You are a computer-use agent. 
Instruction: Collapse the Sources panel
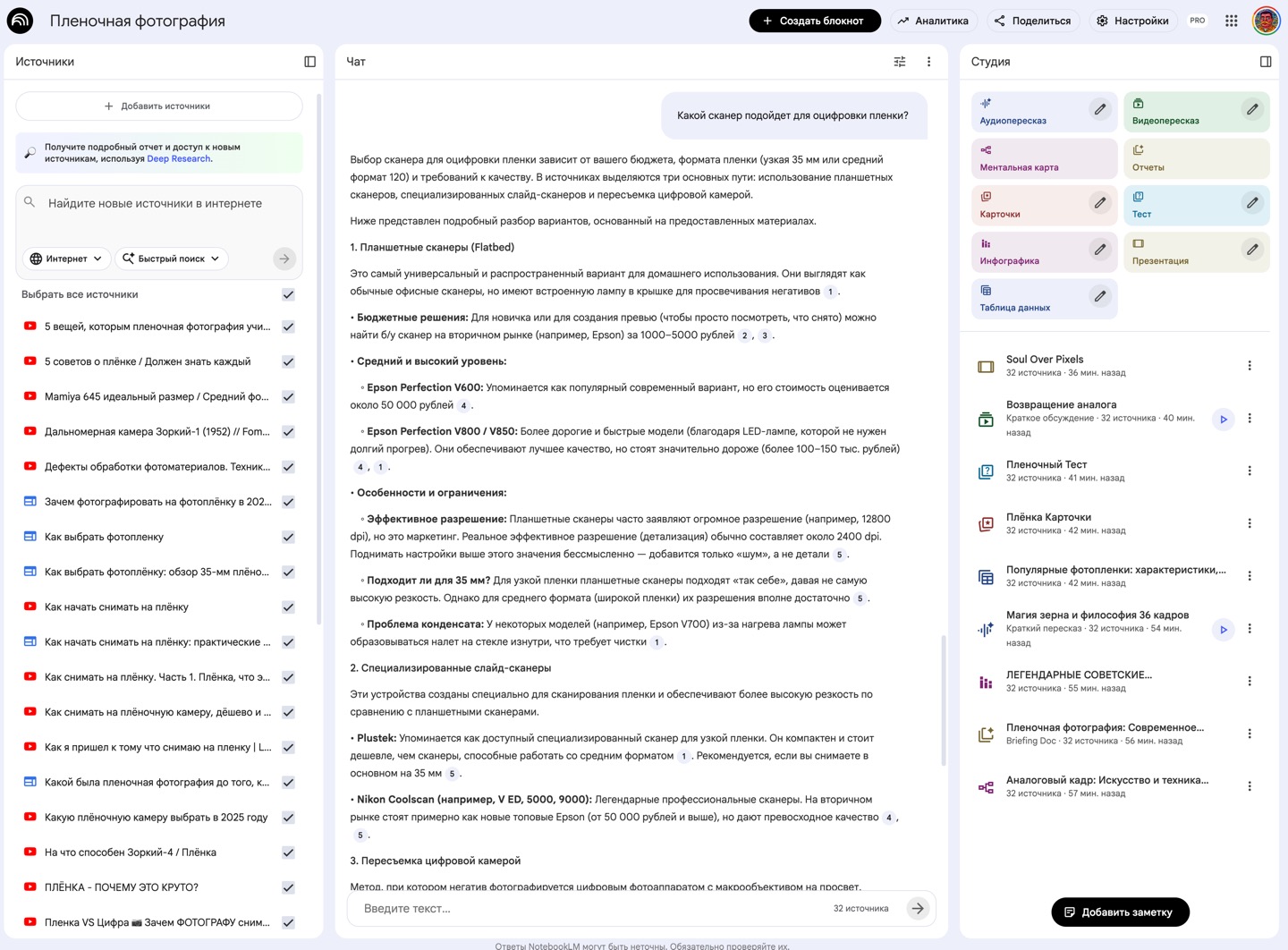point(309,62)
